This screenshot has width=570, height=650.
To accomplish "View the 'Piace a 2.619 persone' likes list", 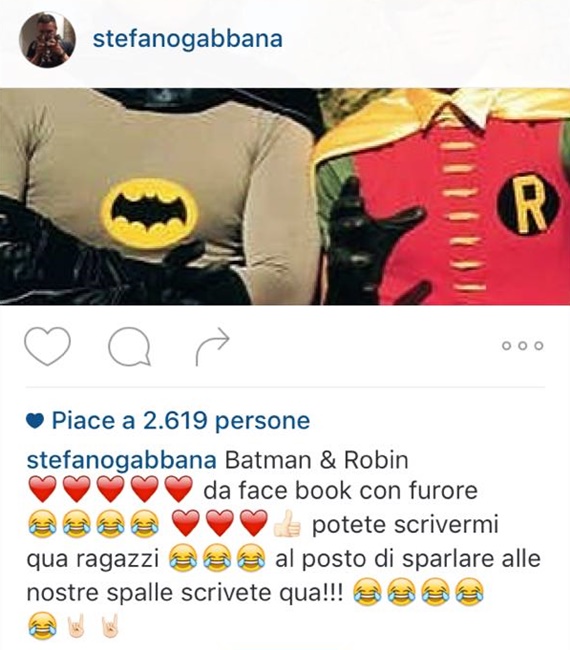I will click(x=180, y=421).
